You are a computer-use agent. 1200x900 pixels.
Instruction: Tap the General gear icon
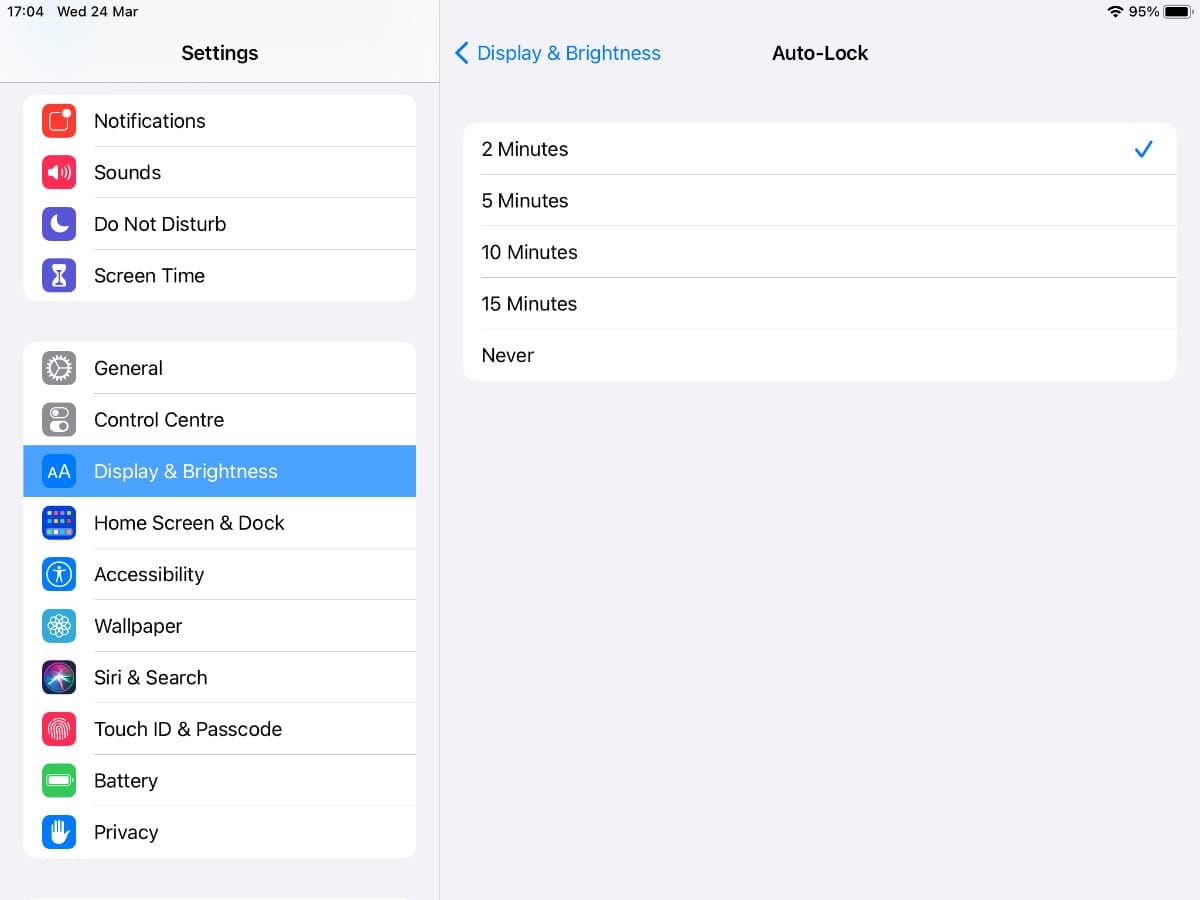pos(59,368)
